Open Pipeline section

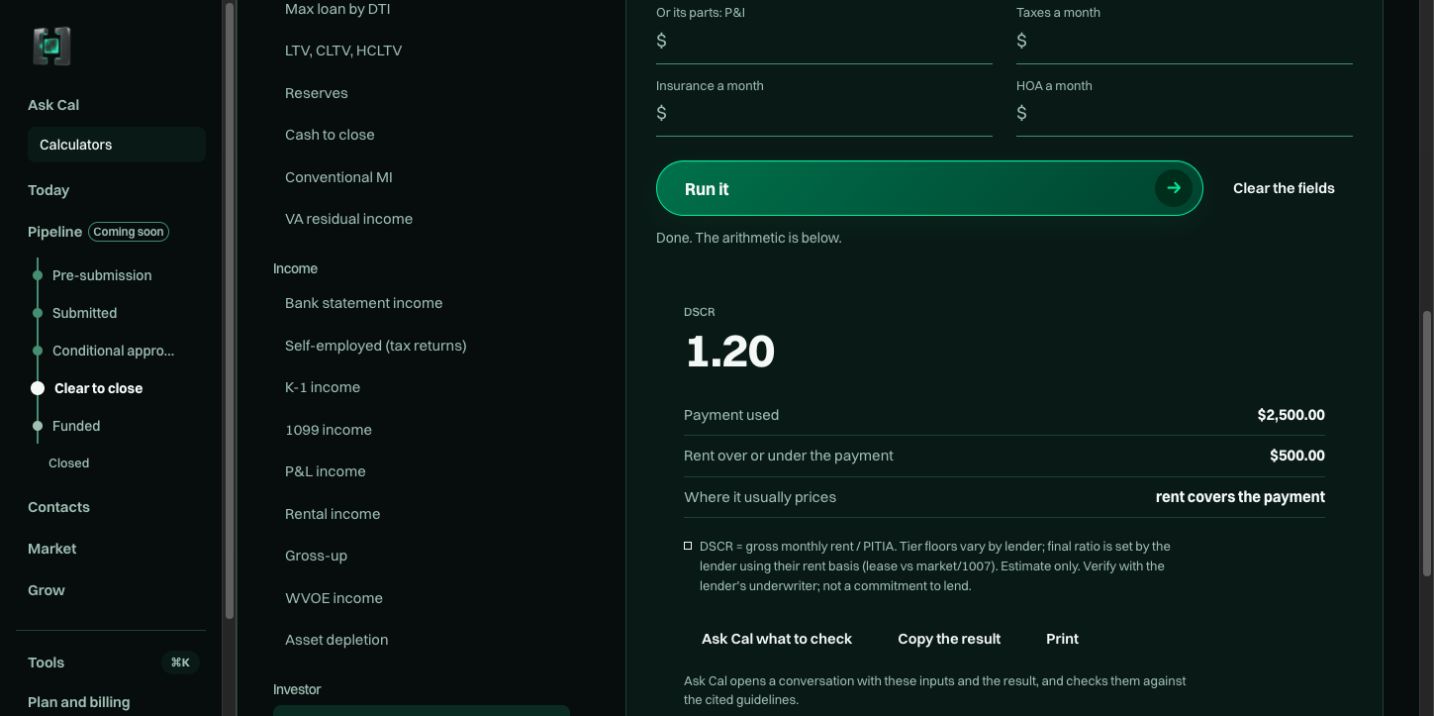click(55, 232)
